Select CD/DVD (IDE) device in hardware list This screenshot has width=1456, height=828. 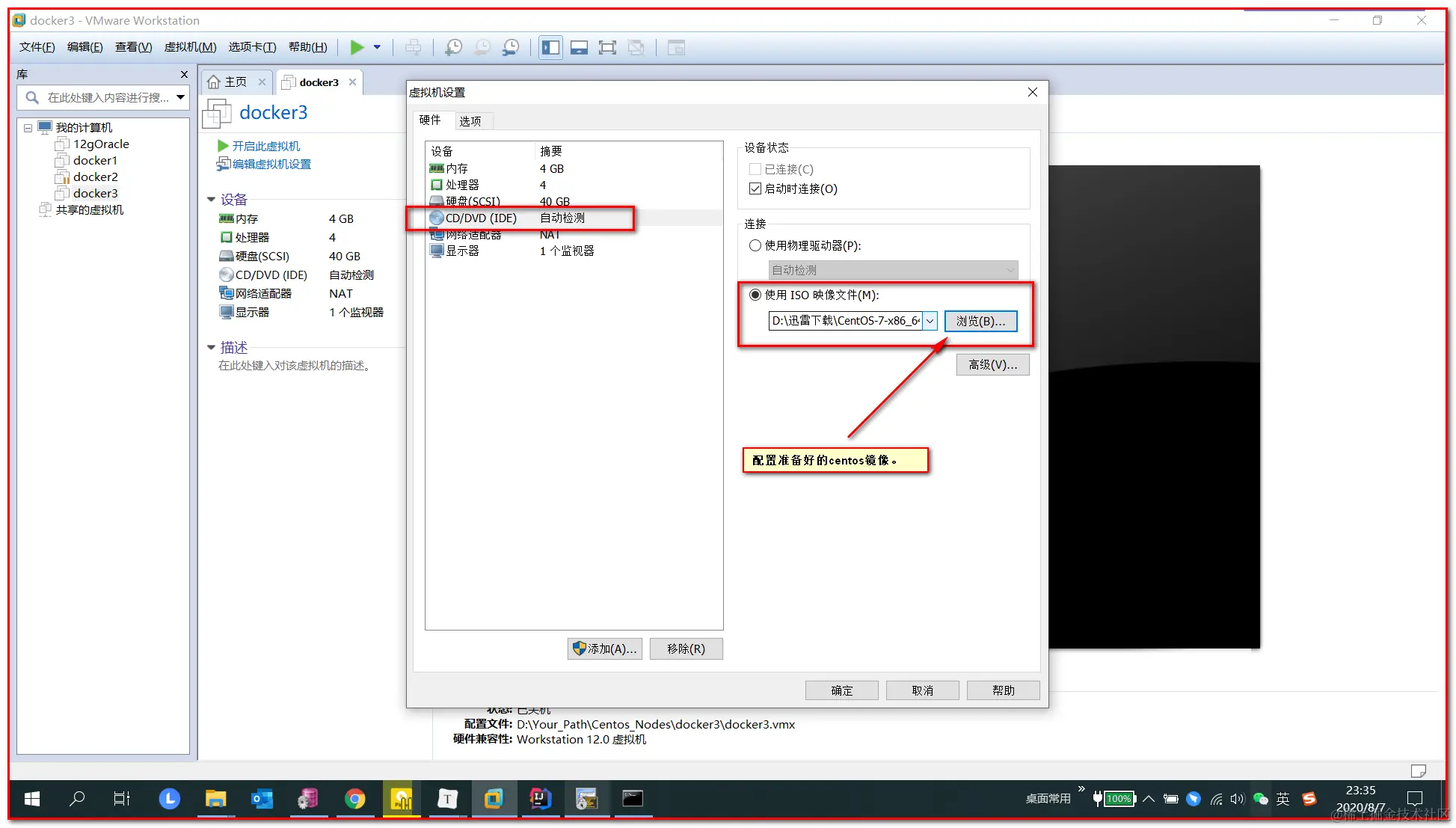pos(481,218)
